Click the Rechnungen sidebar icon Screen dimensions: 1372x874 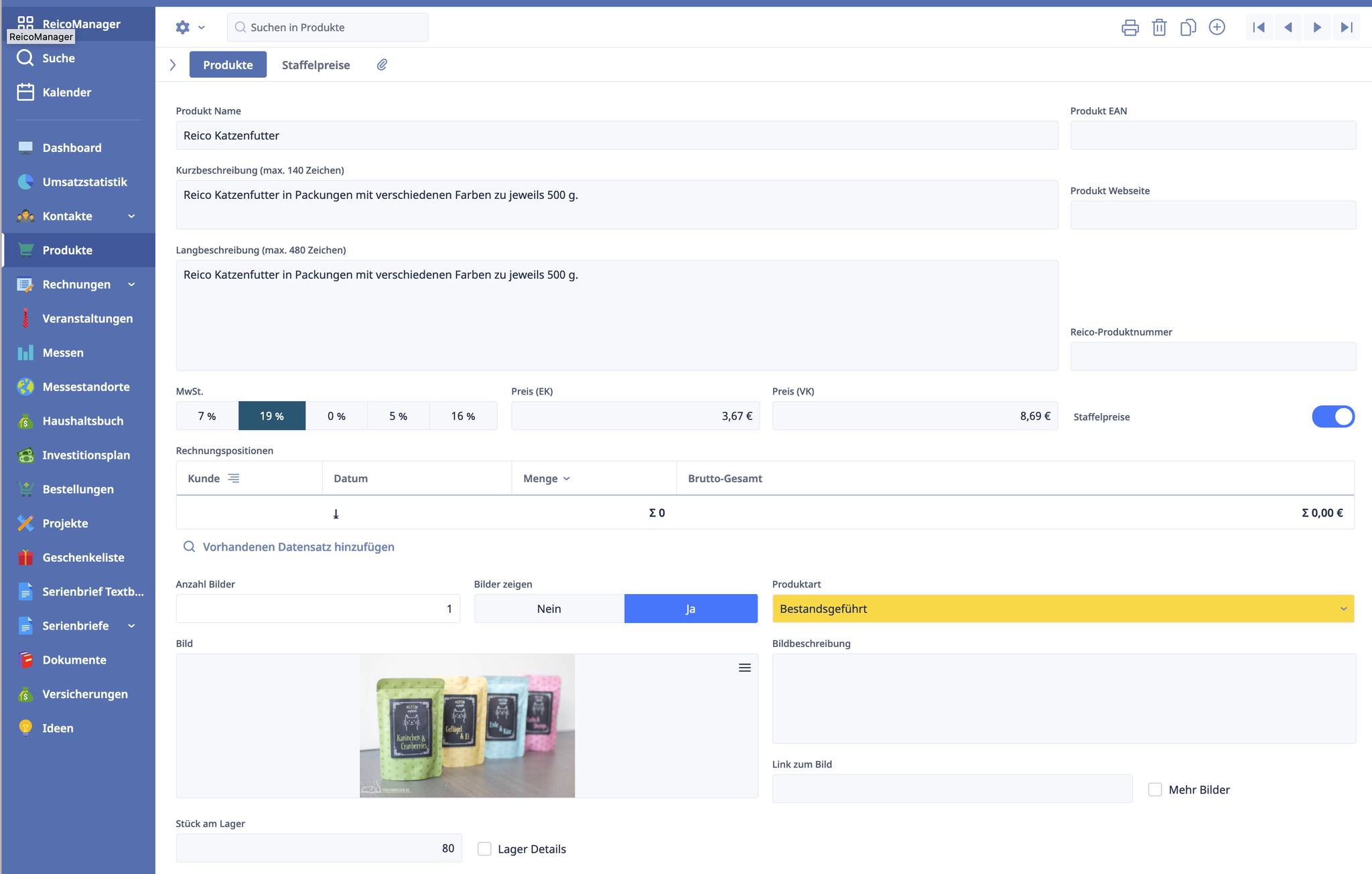pos(25,284)
